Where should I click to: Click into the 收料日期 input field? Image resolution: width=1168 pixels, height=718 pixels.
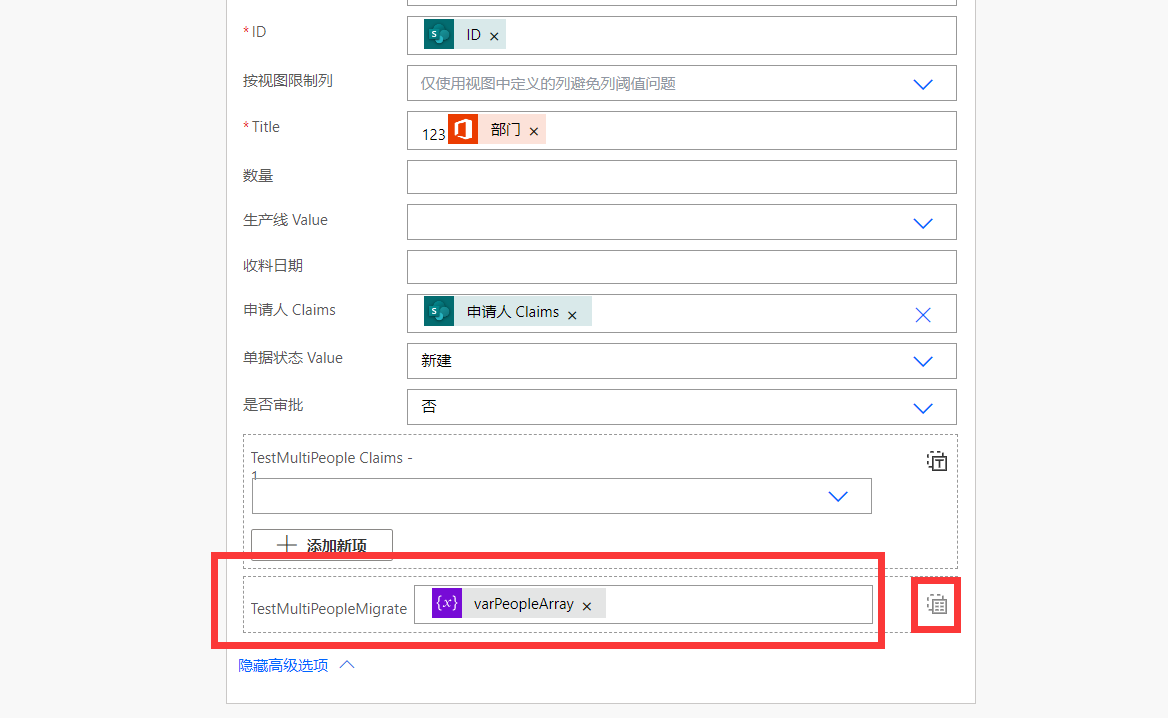tap(682, 267)
